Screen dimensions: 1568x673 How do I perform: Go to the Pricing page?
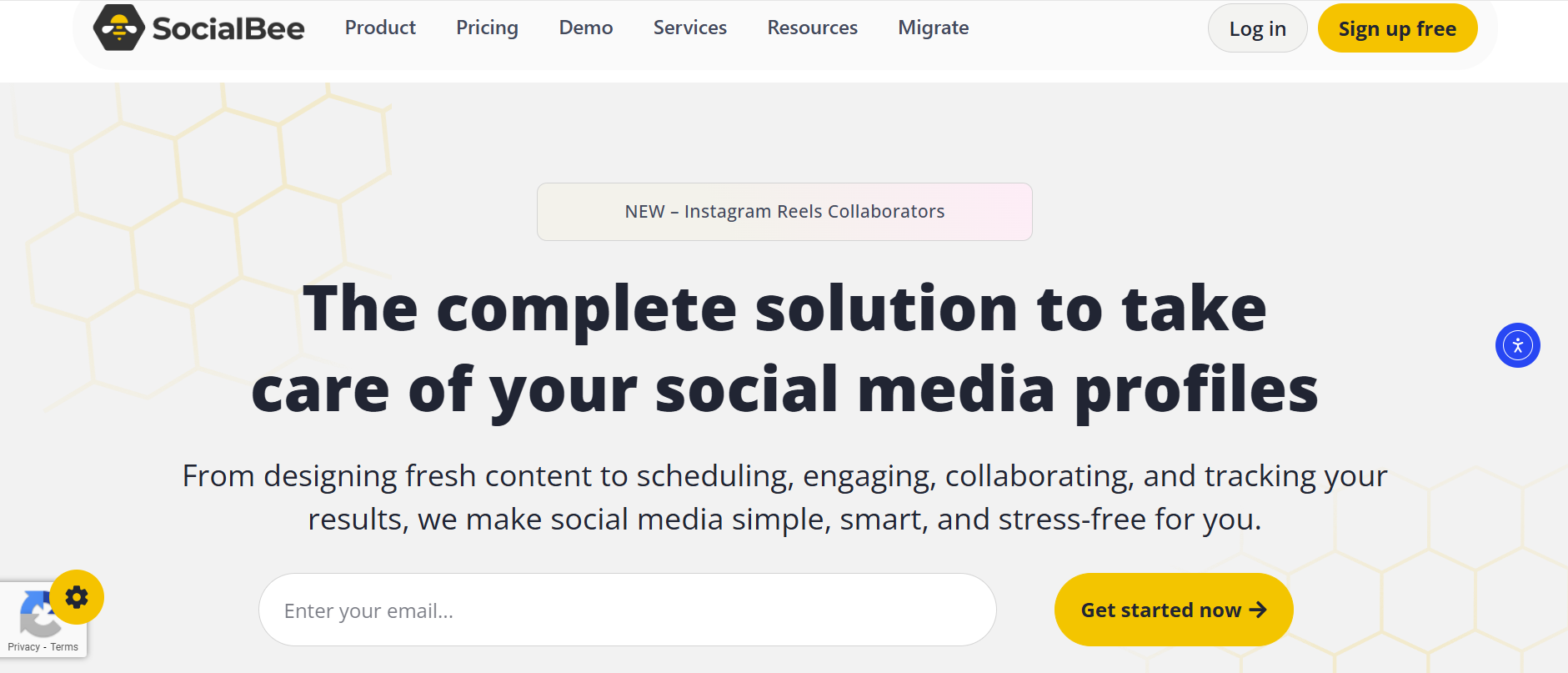pos(487,28)
